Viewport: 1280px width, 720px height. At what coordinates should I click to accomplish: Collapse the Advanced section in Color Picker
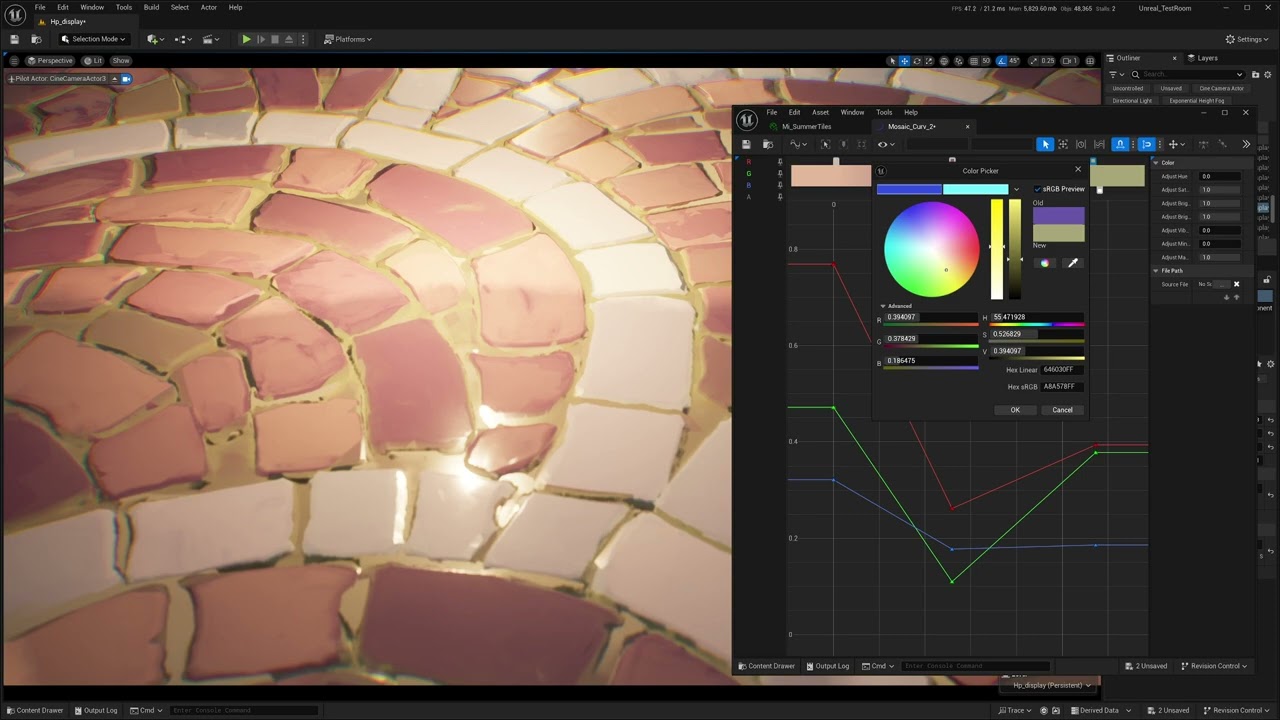coord(883,306)
